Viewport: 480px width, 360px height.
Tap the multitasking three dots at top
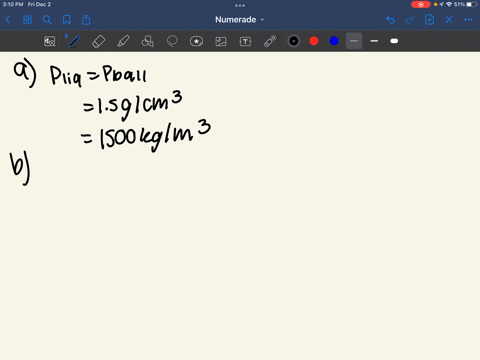coord(240,5)
